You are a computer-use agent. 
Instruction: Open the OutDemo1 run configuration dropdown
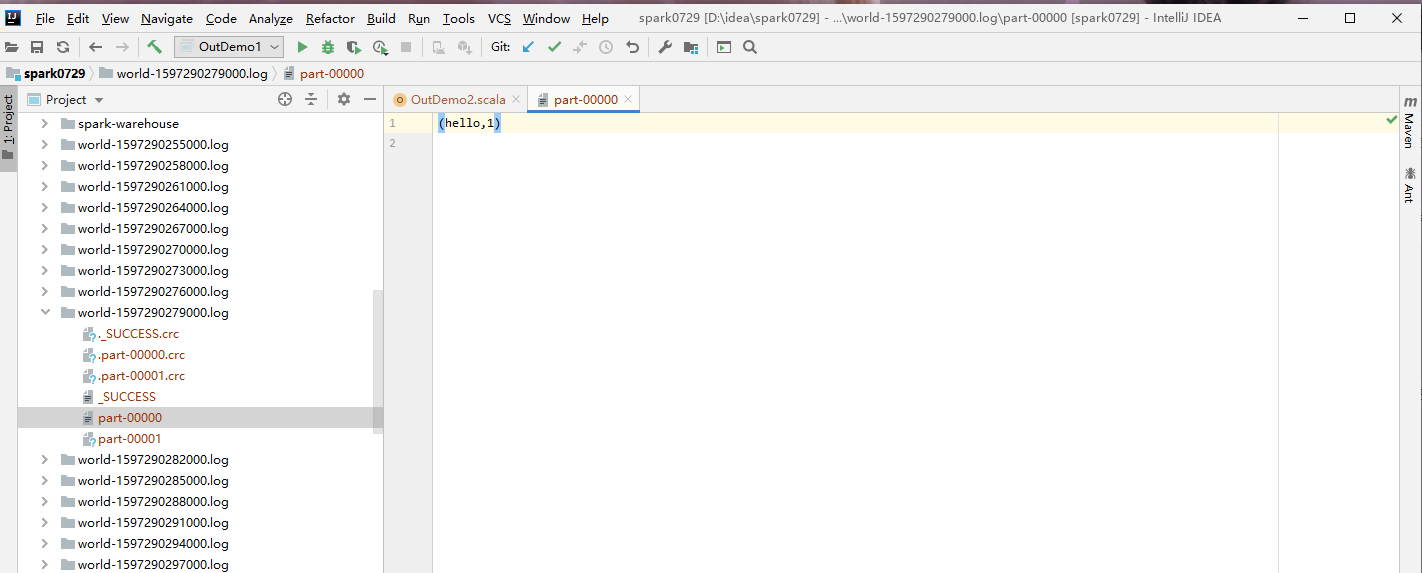[228, 47]
